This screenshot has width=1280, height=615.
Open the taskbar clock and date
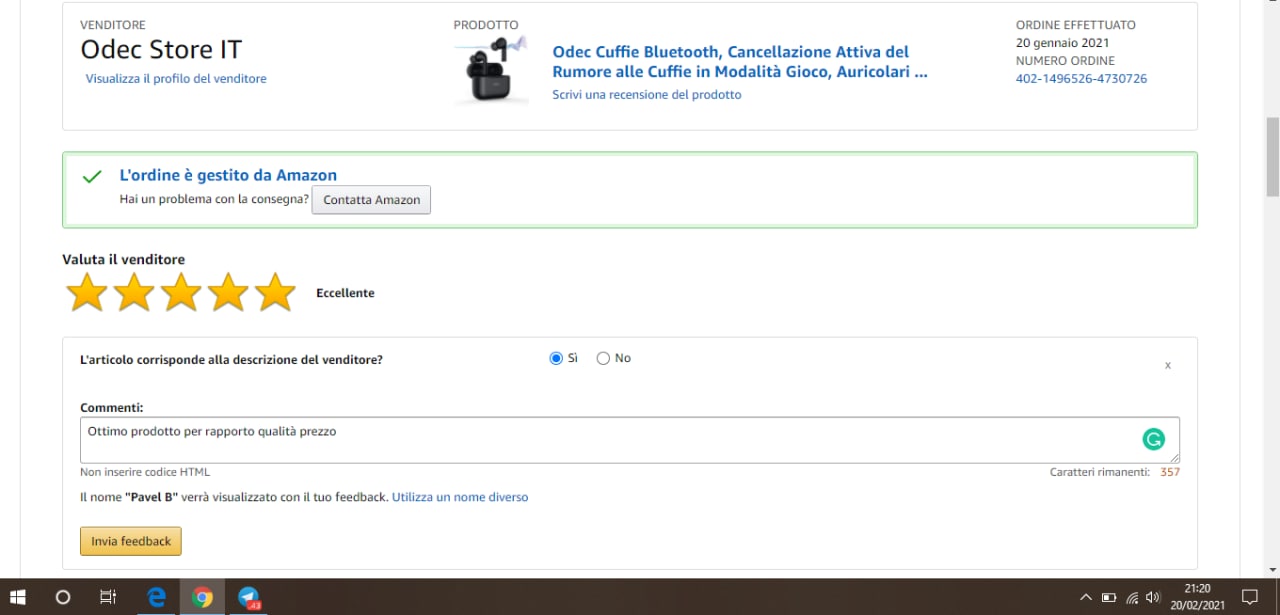pyautogui.click(x=1197, y=597)
